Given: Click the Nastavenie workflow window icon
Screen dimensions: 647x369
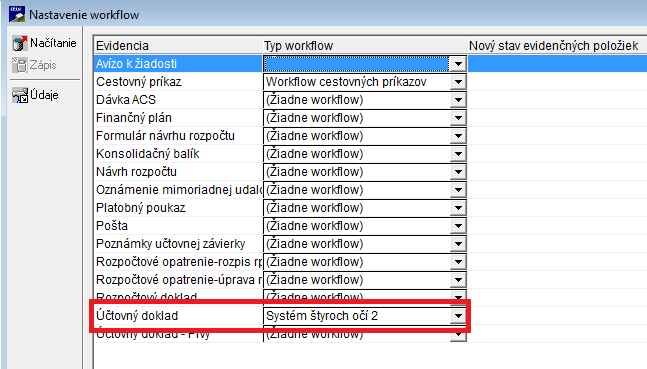Looking at the screenshot, I should click(x=17, y=14).
